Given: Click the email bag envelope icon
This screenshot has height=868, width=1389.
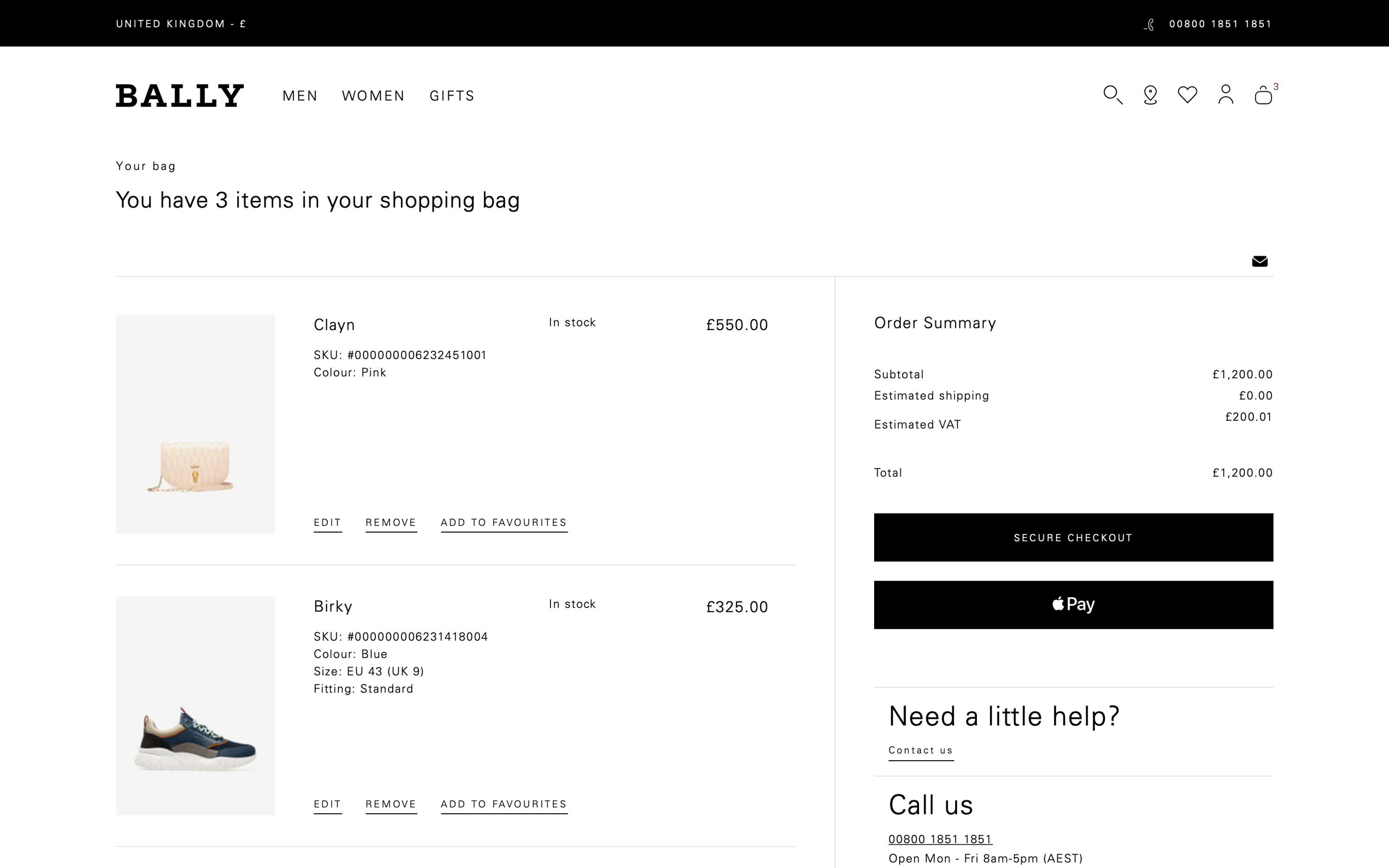Looking at the screenshot, I should (x=1259, y=261).
